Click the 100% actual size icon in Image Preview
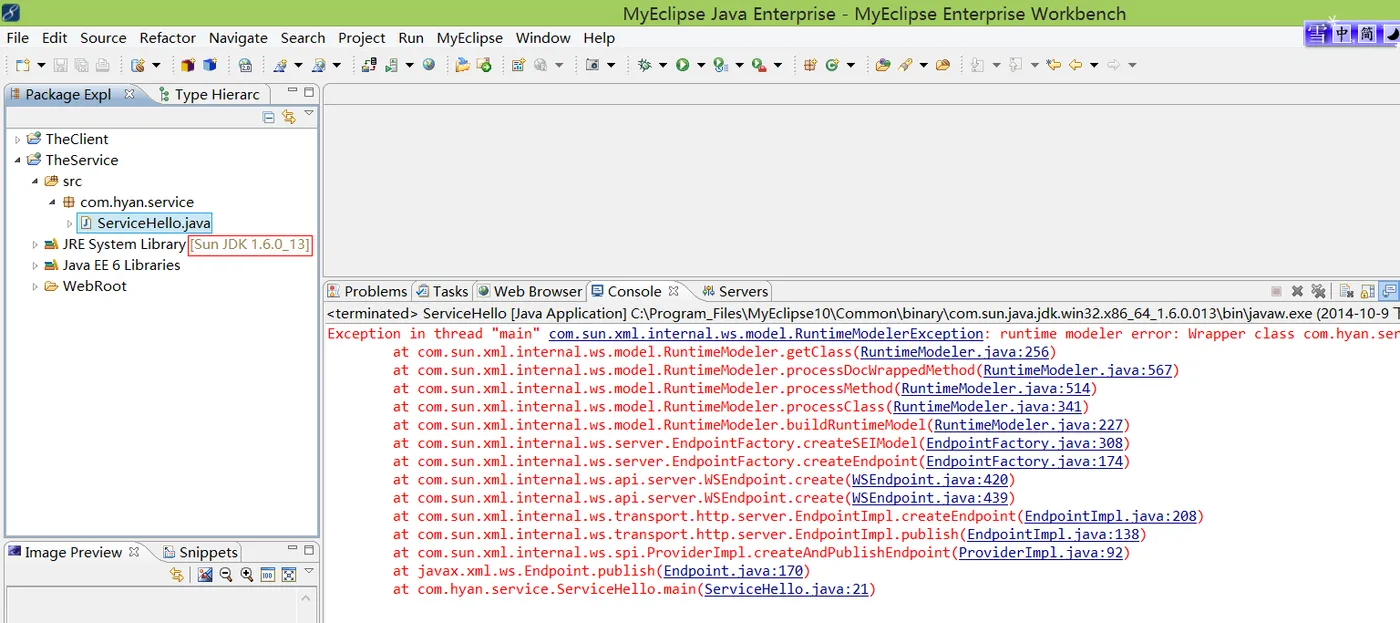 267,575
